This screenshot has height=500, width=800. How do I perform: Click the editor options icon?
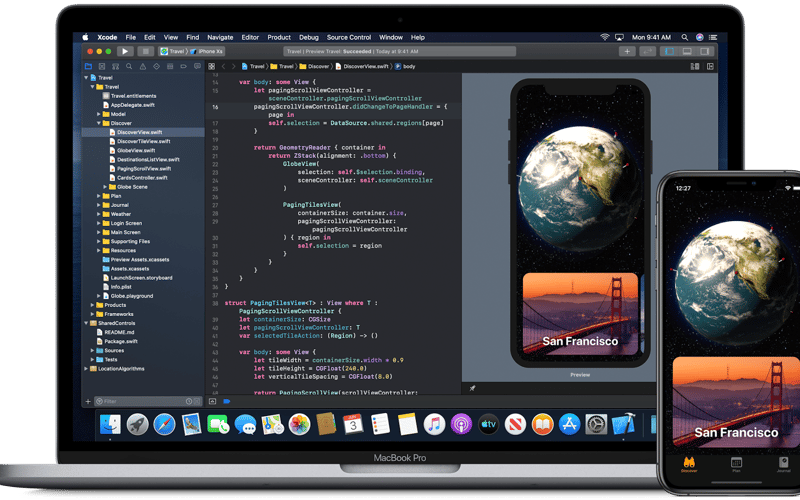click(695, 66)
